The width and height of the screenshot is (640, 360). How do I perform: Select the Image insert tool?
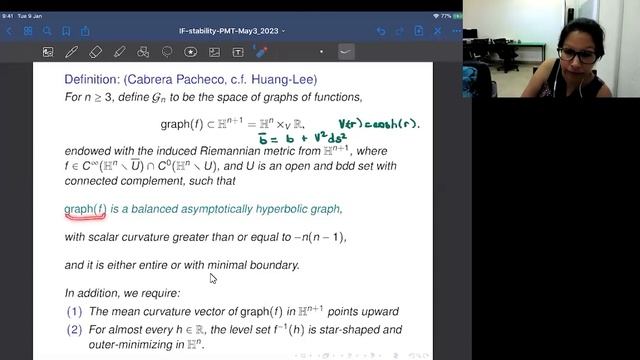coord(214,52)
